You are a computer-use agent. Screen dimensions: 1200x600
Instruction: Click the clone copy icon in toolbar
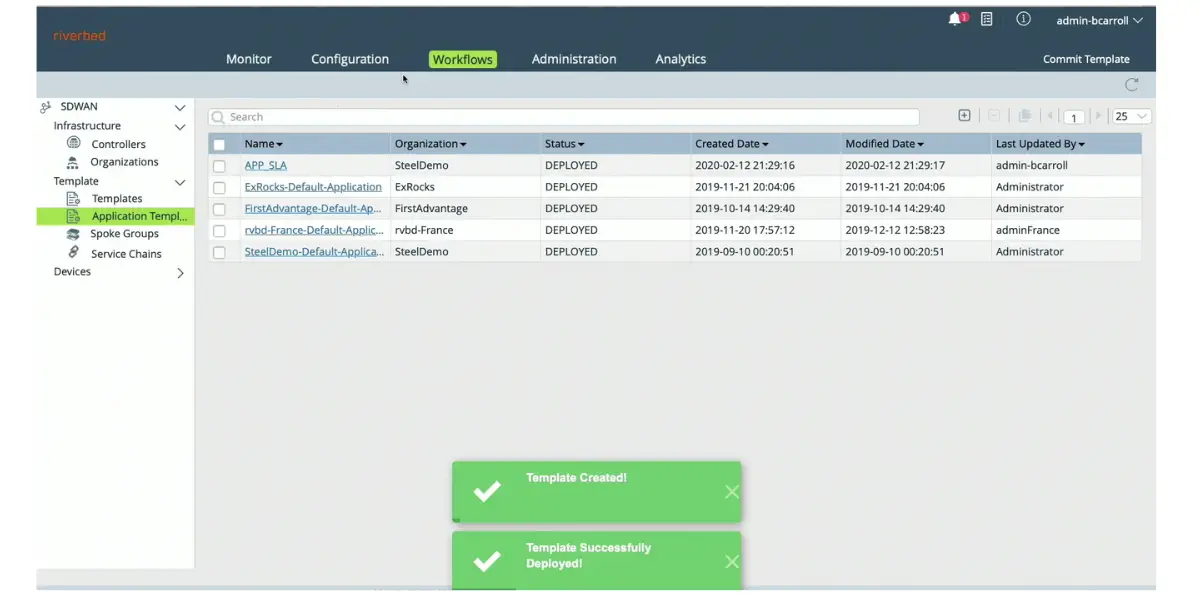[x=1024, y=116]
